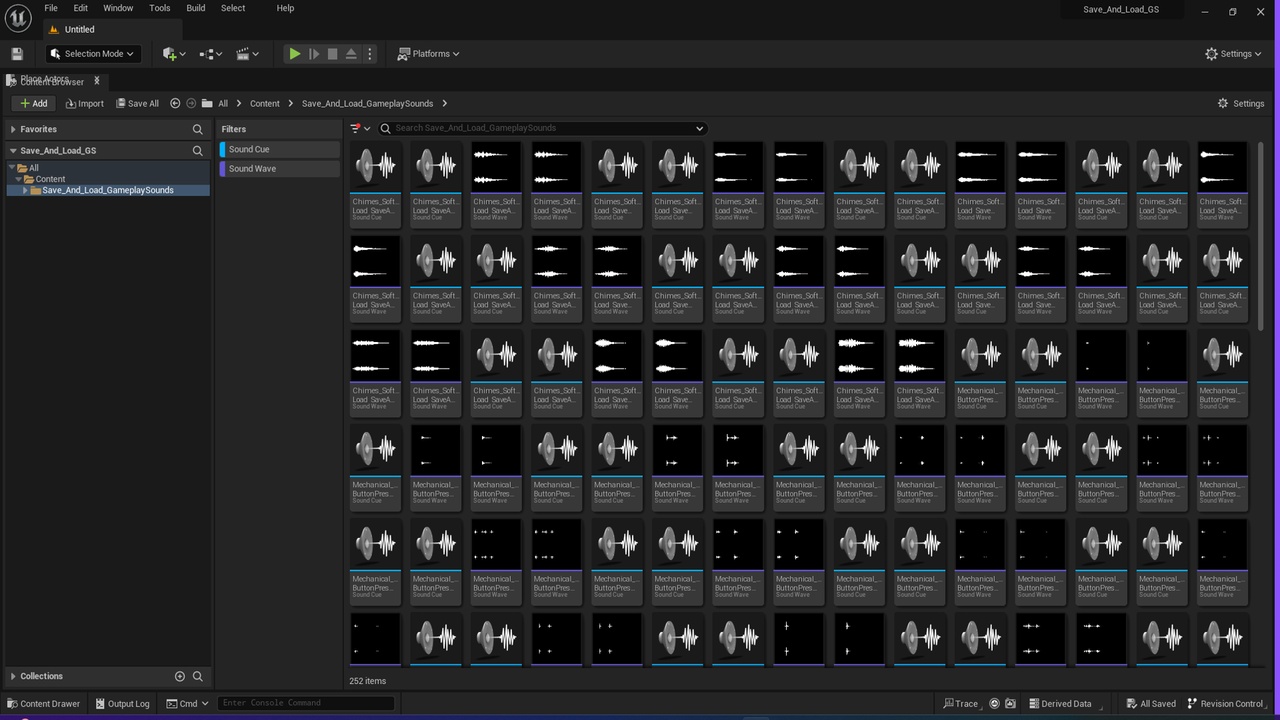
Task: Open the quick add content cube menu
Action: pos(173,54)
